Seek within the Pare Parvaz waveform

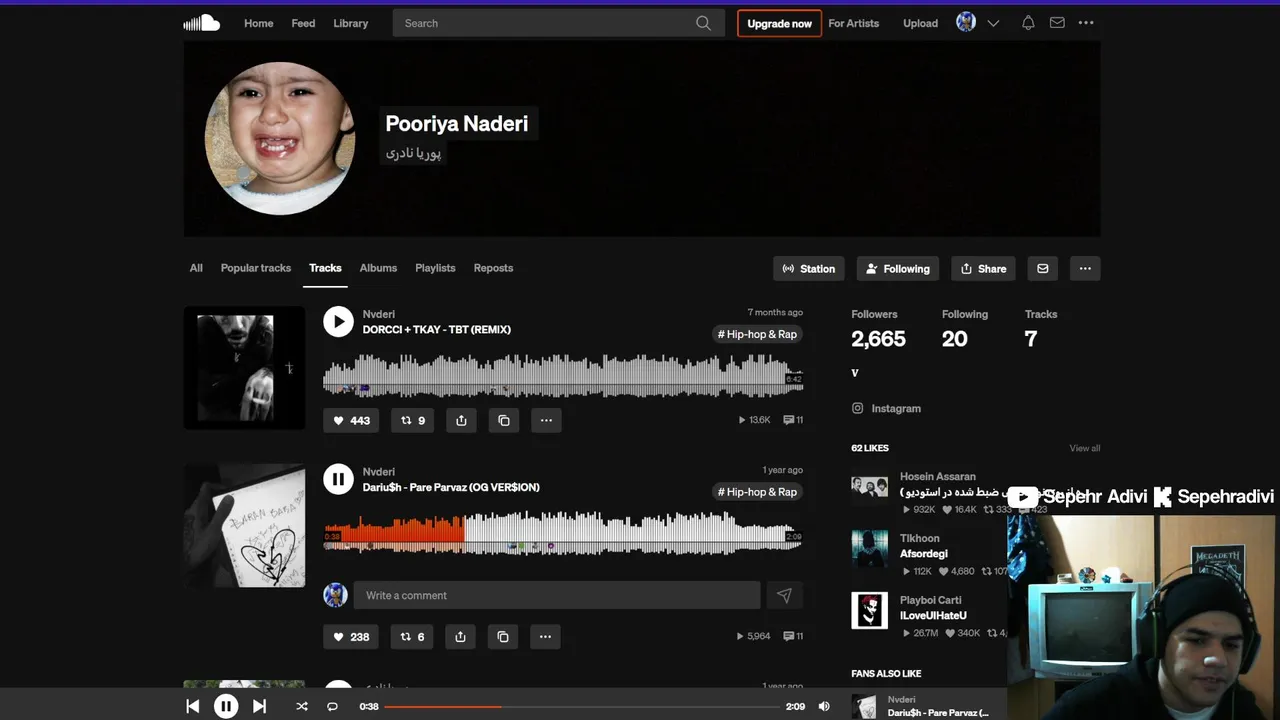[x=563, y=533]
